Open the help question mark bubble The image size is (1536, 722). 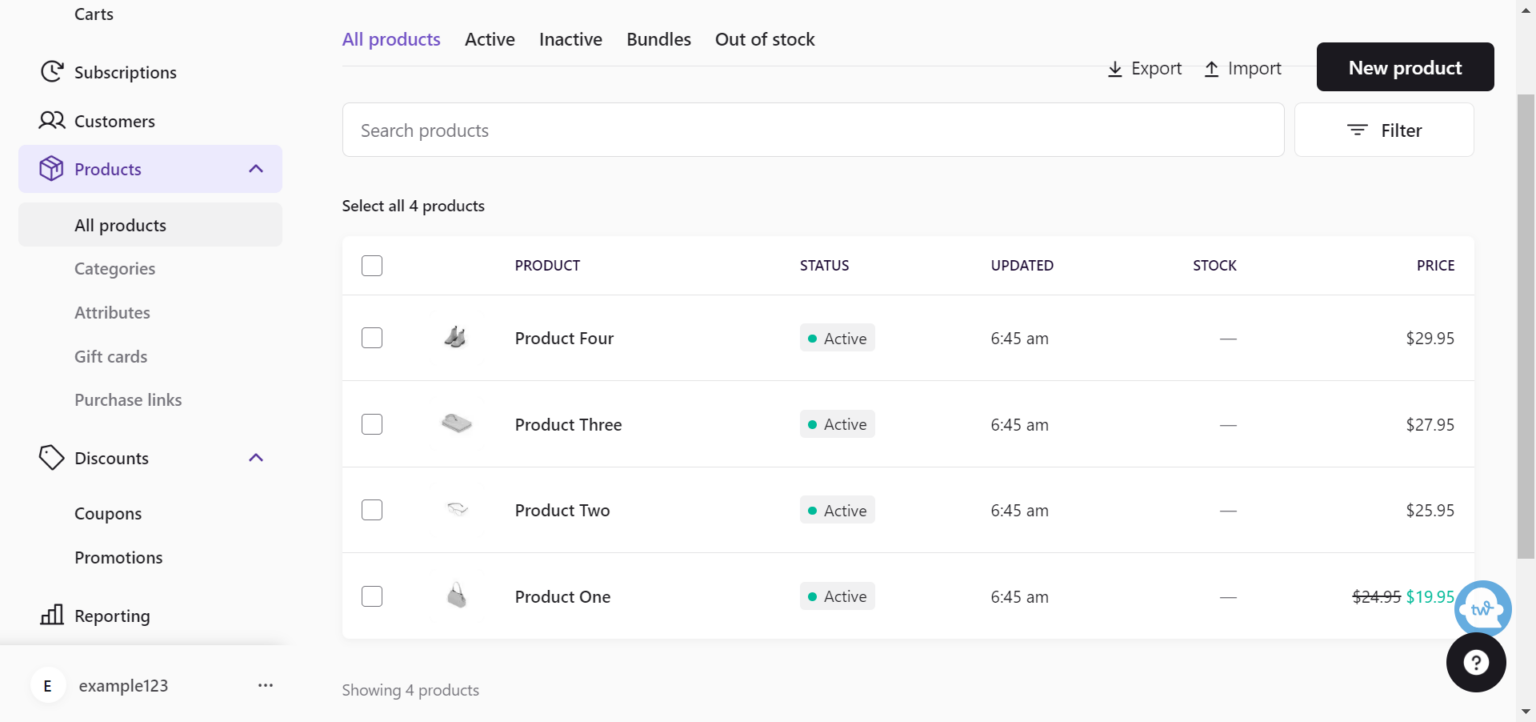click(x=1475, y=662)
